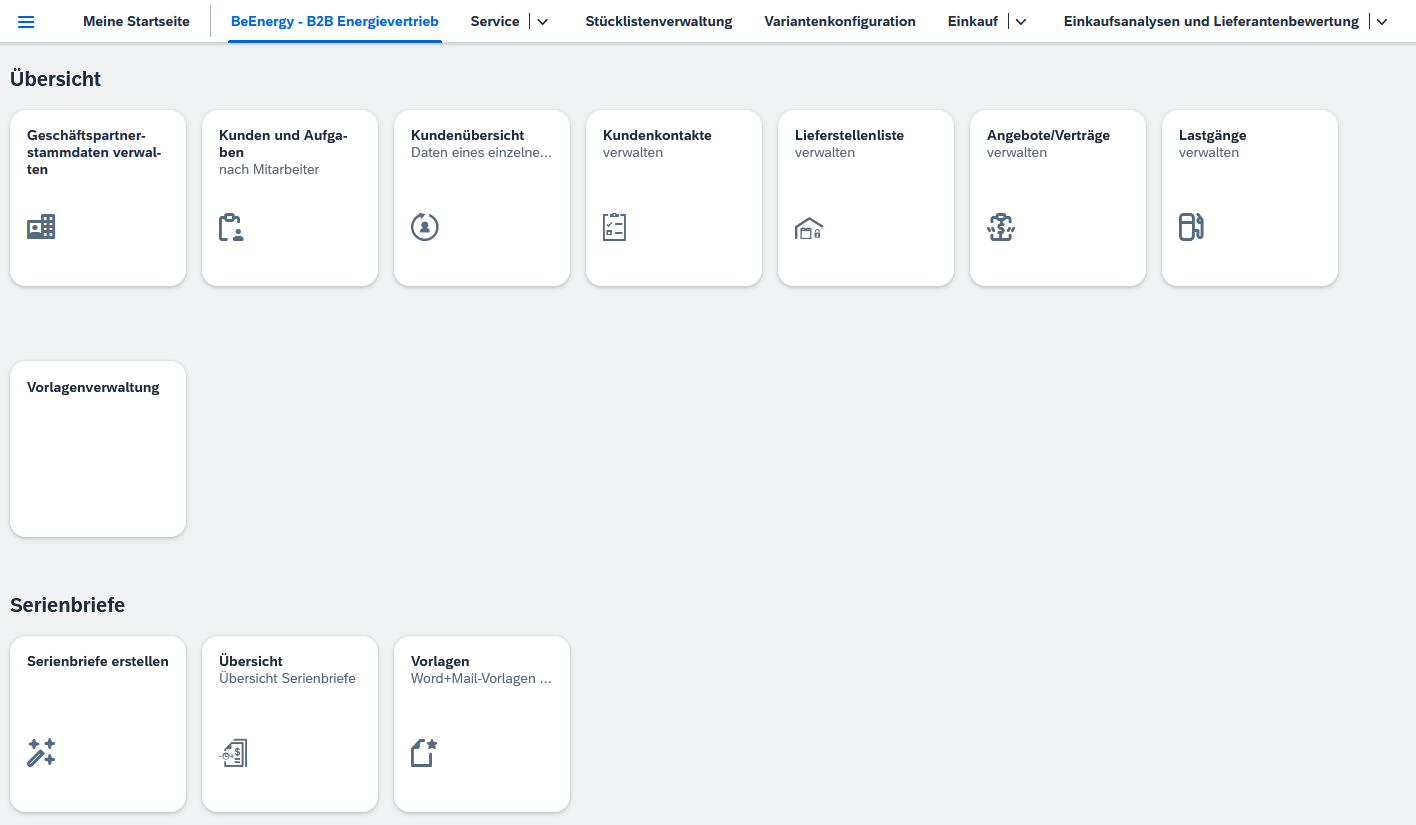Select the Variantenkonfiguration tab

tap(840, 22)
